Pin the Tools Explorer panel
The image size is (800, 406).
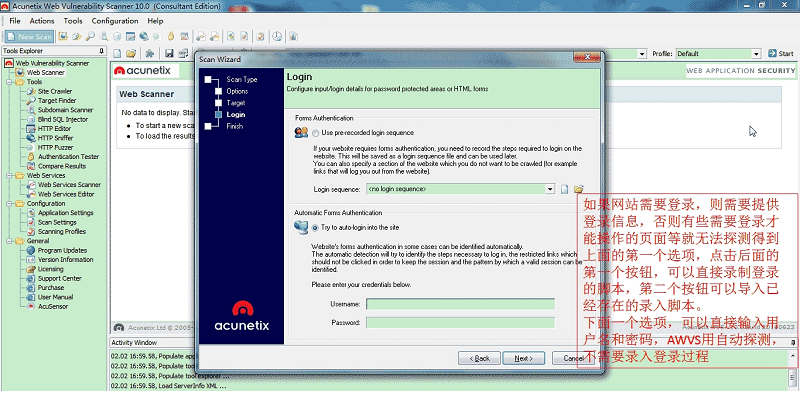pos(102,50)
